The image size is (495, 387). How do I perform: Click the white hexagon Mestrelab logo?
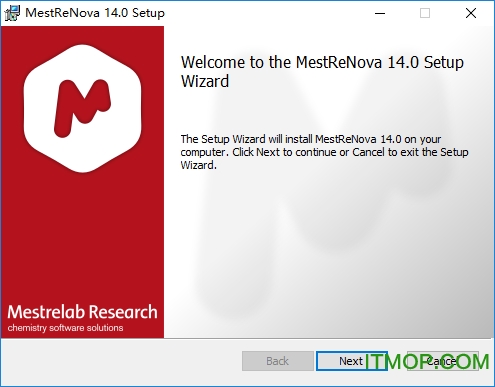(x=83, y=108)
